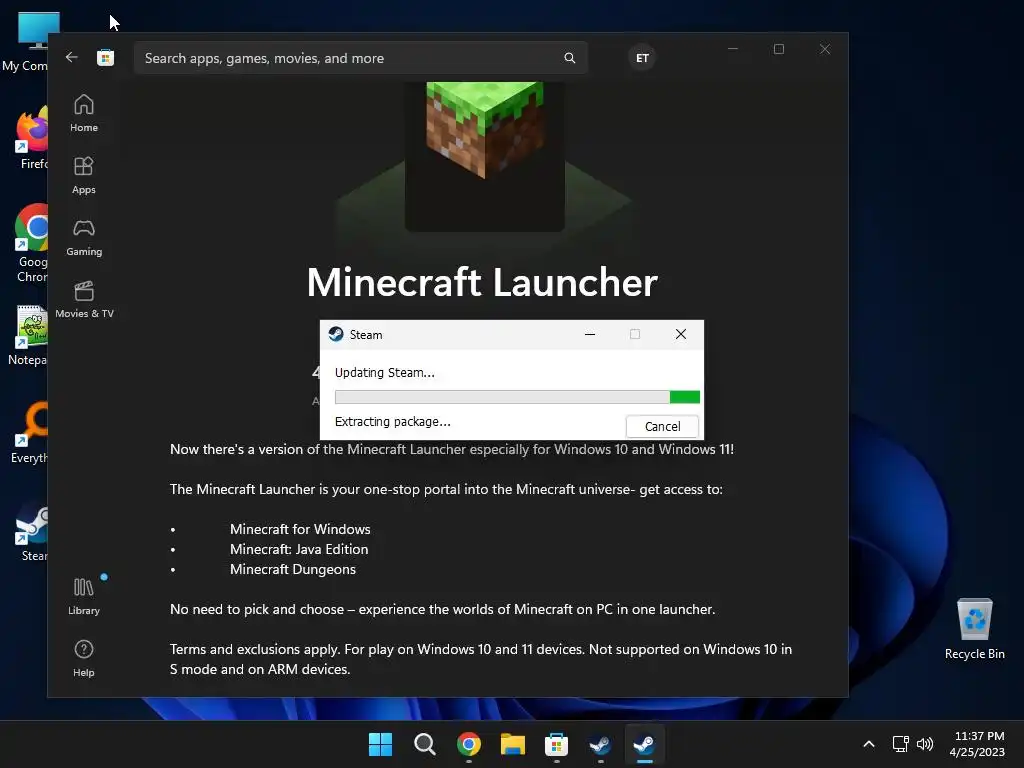1024x768 pixels.
Task: Open the Gaming section in Store sidebar
Action: 84,237
